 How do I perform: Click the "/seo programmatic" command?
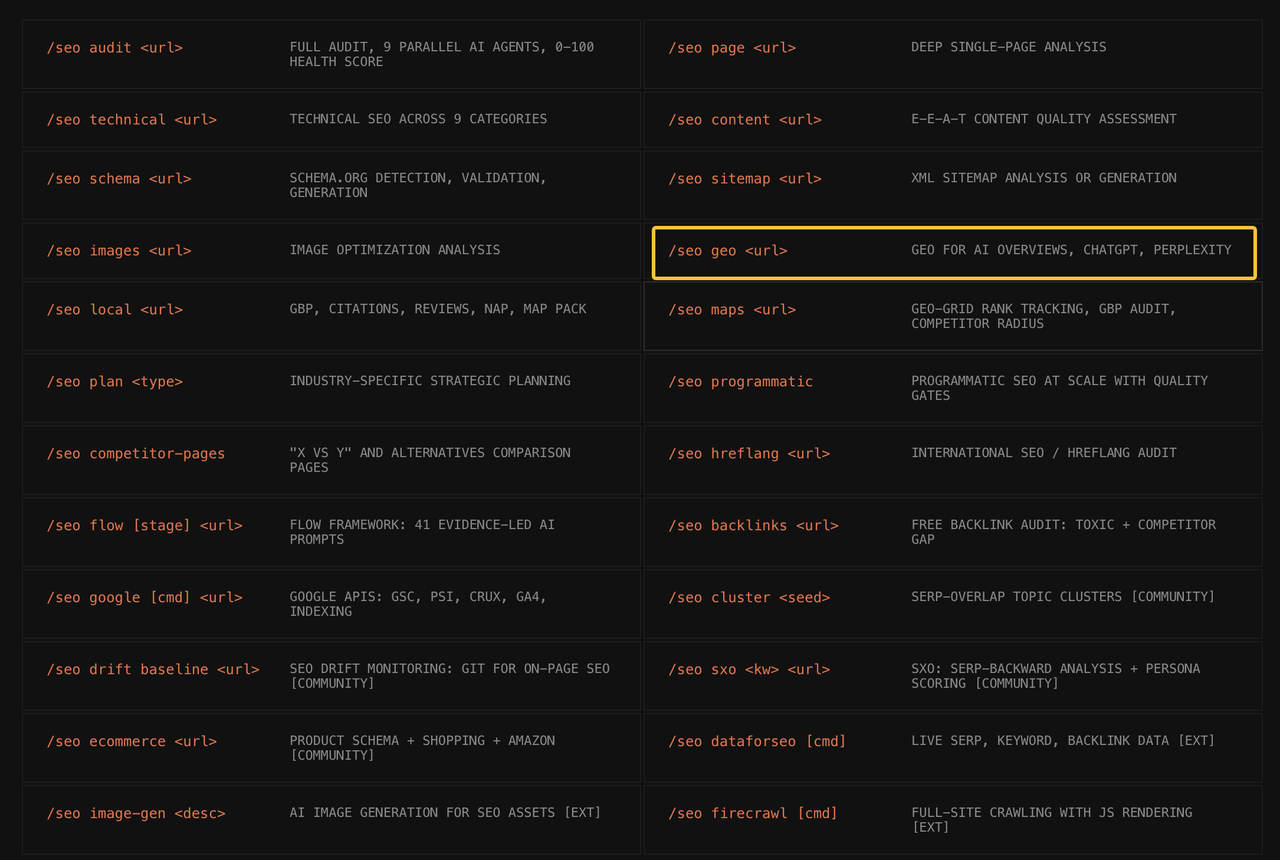pos(741,382)
